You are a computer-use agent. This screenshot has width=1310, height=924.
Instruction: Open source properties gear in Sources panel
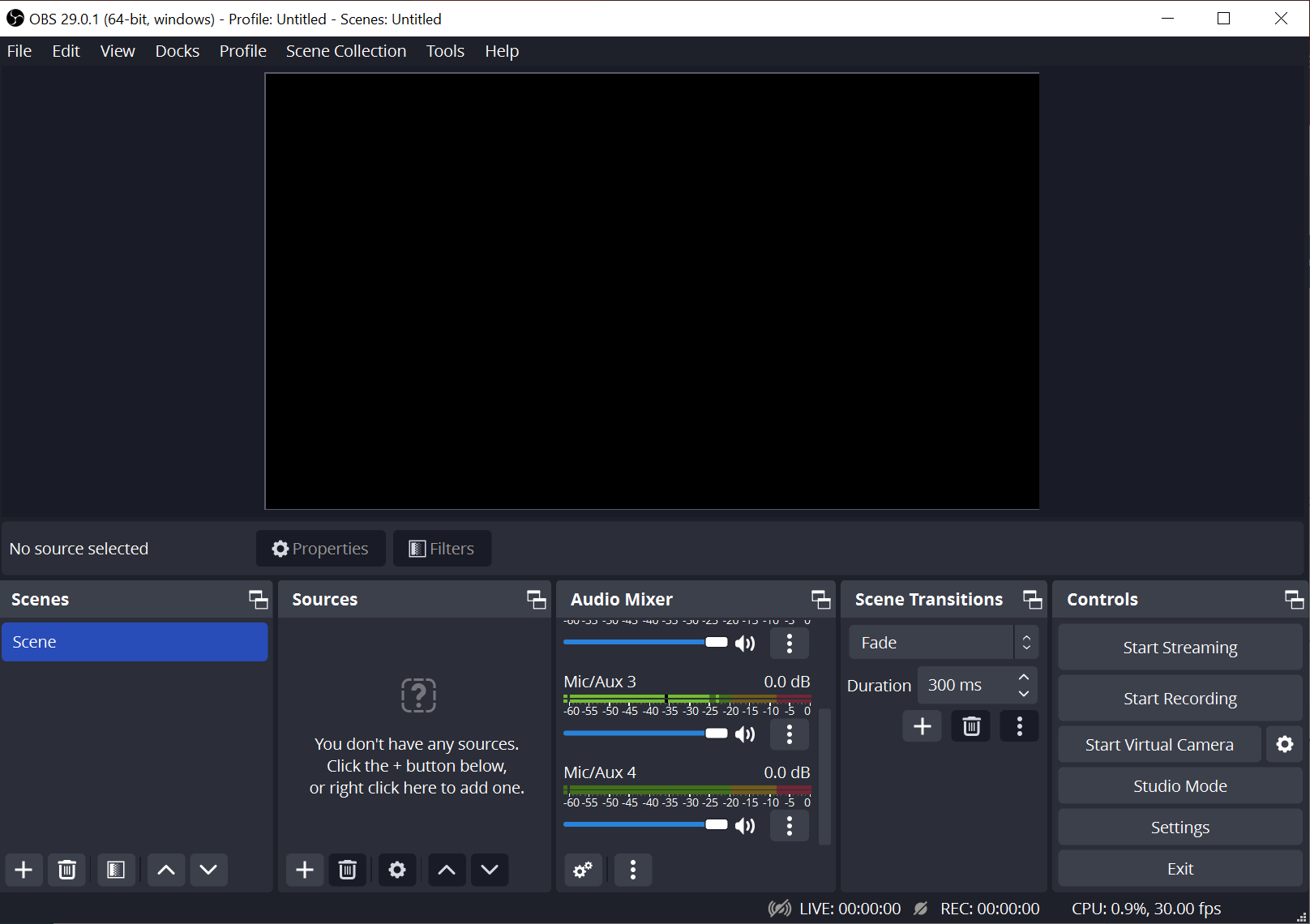point(397,870)
